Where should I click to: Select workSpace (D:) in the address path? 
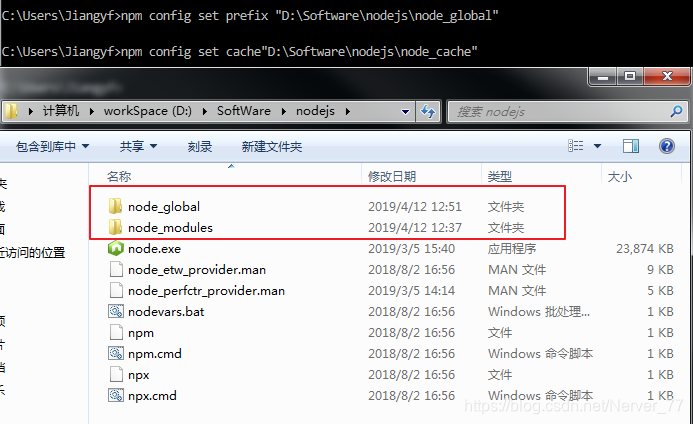pos(148,111)
